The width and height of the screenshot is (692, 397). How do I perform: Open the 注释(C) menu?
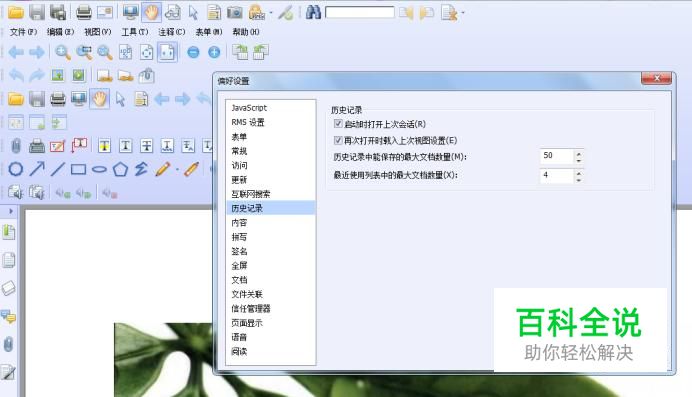pos(172,32)
